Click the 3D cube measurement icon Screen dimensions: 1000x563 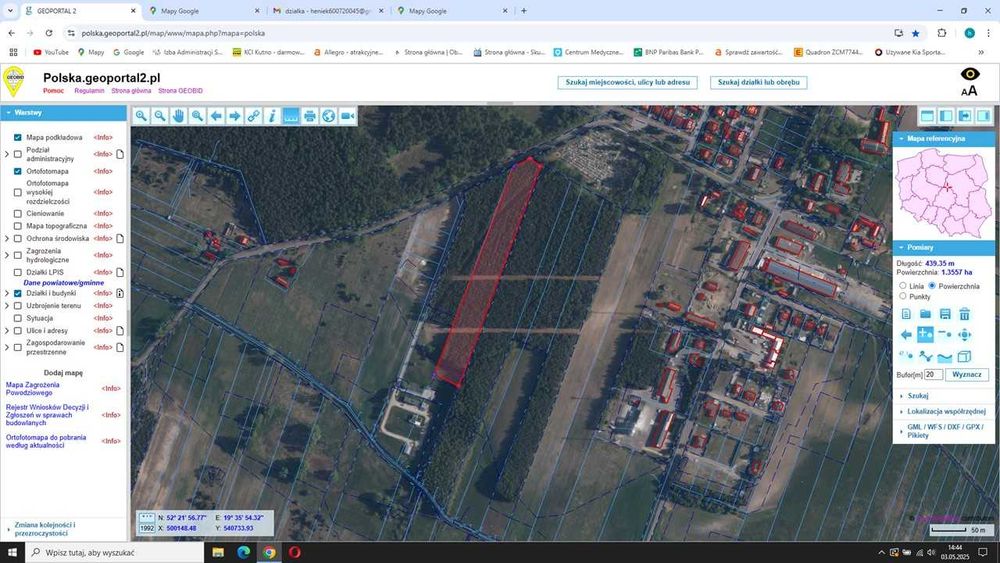coord(965,356)
